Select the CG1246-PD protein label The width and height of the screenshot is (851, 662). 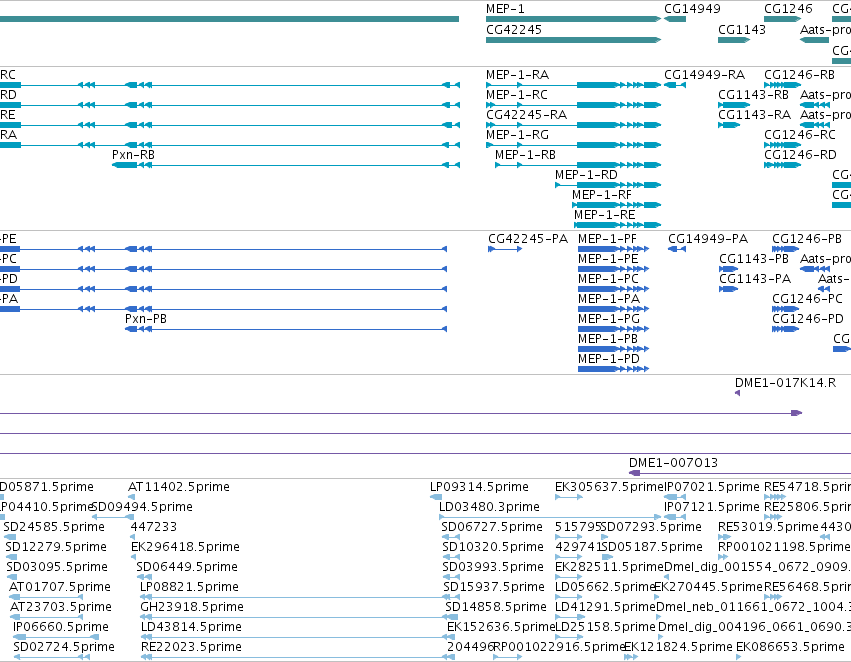coord(808,319)
